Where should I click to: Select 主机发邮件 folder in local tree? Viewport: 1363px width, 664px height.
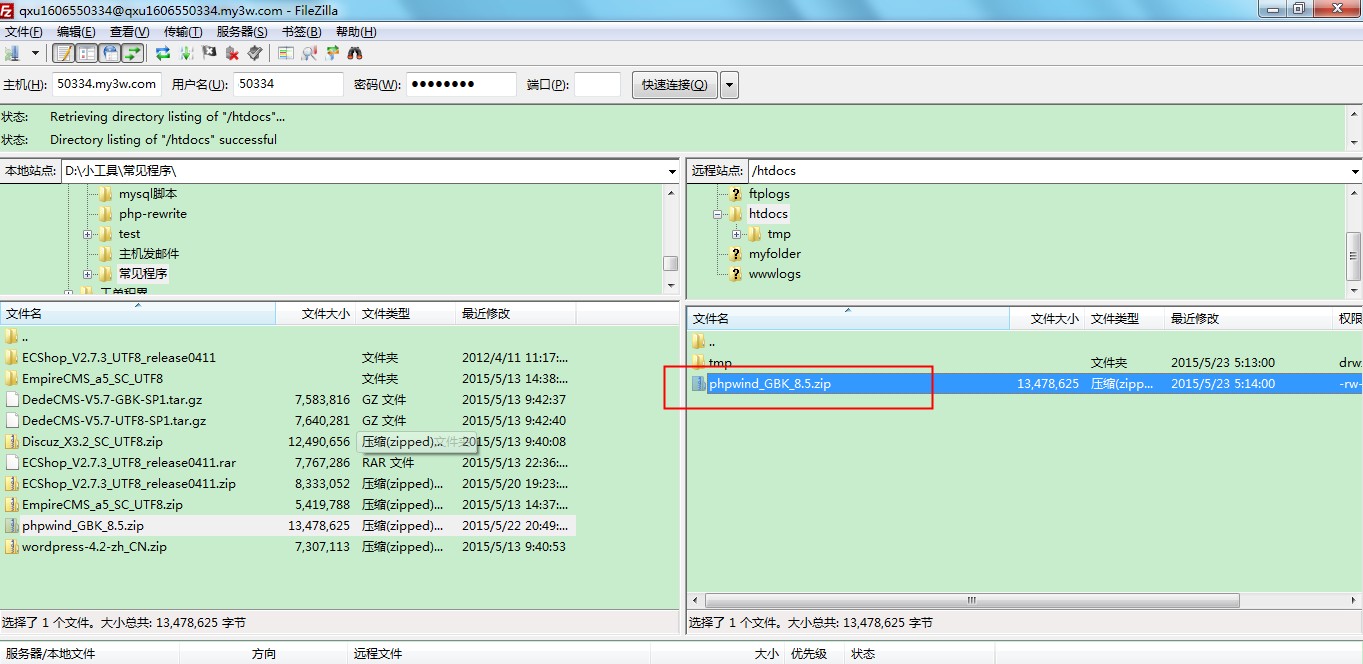(148, 254)
